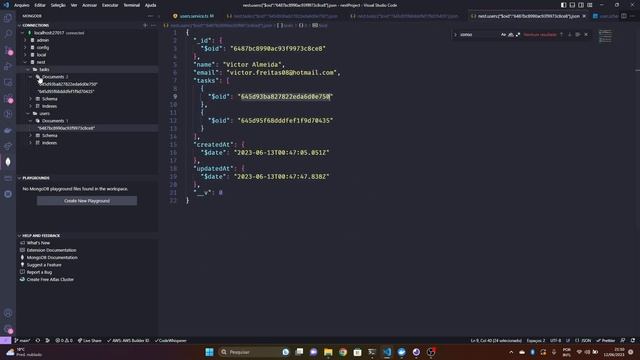
Task: Open the Terminal menu
Action: pos(131,5)
